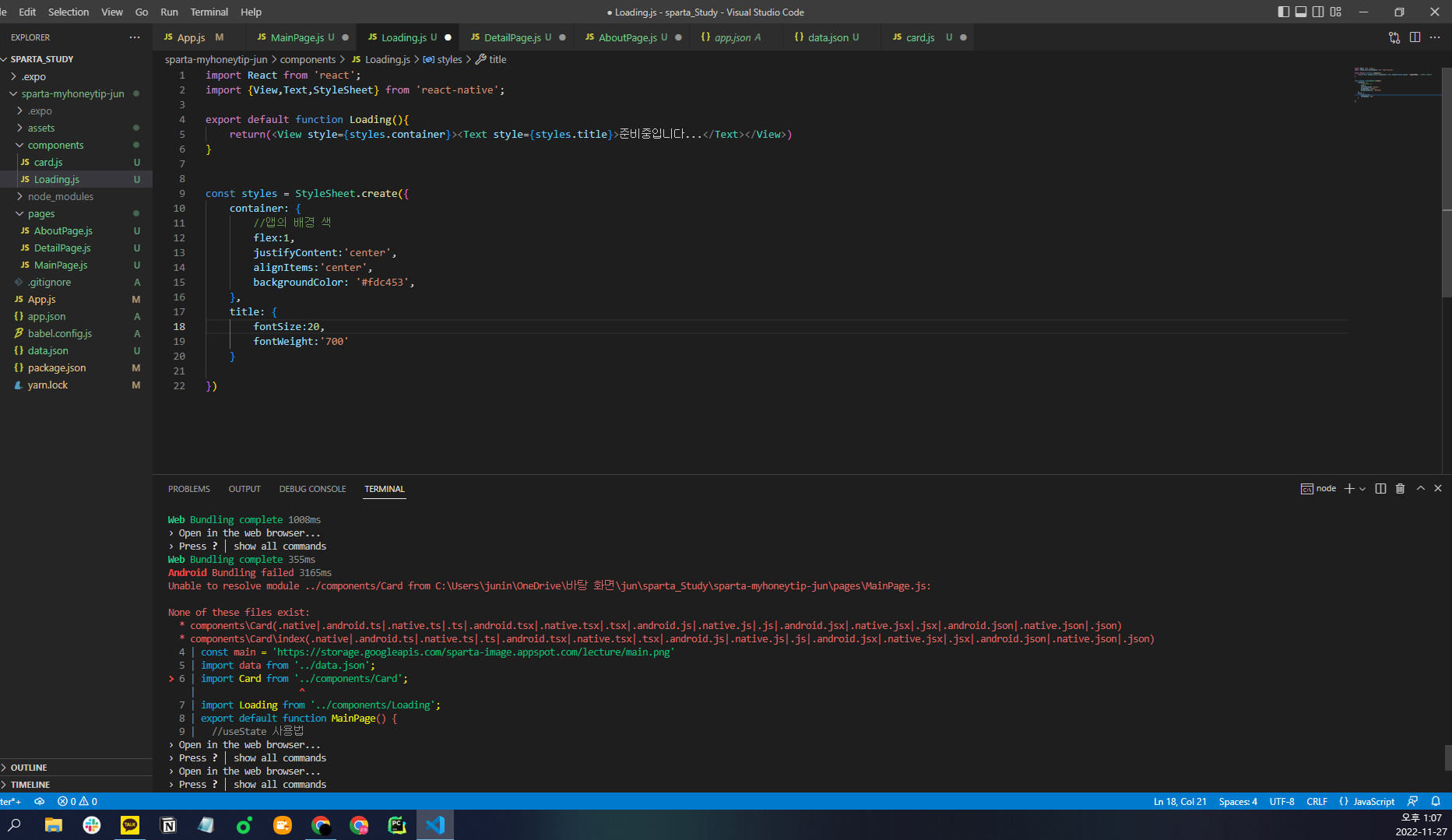This screenshot has width=1452, height=840.
Task: Click the code minimap preview
Action: [1397, 84]
